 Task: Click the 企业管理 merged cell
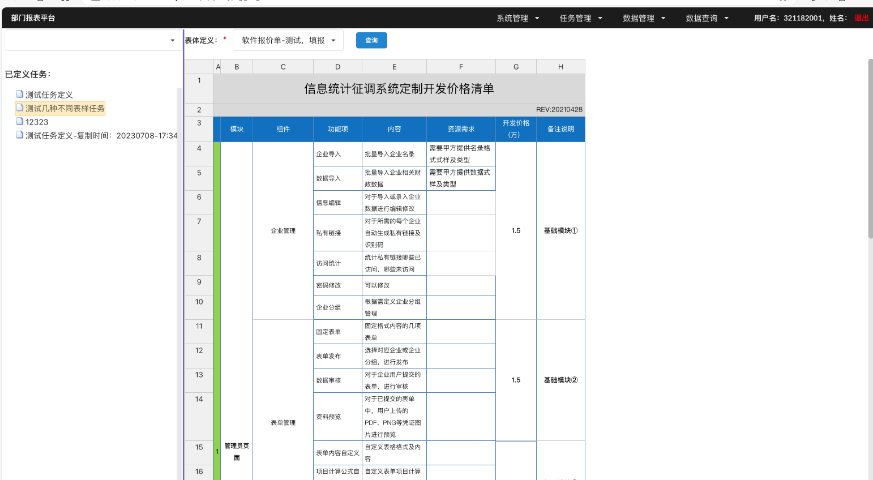point(283,231)
